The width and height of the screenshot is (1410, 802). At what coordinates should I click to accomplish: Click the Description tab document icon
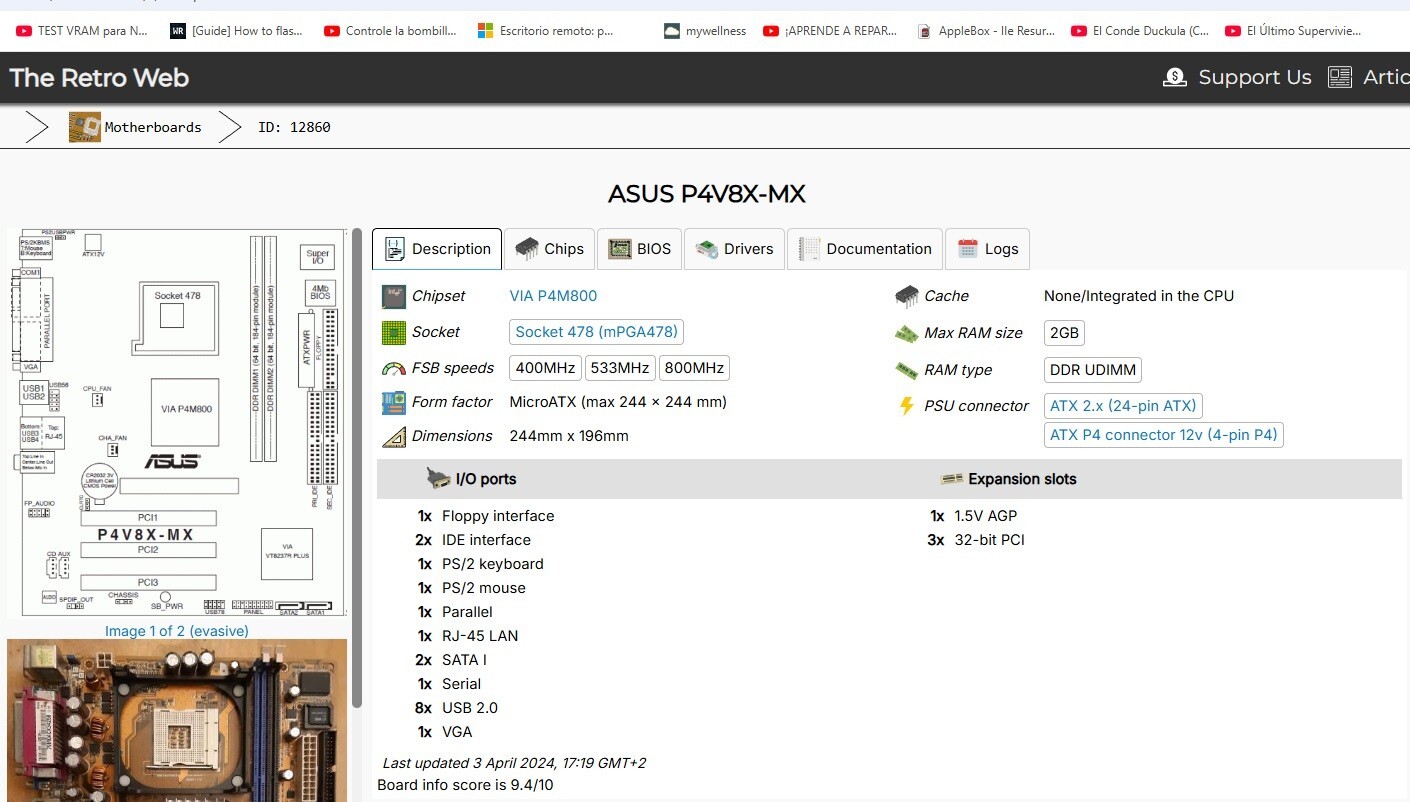tap(395, 249)
